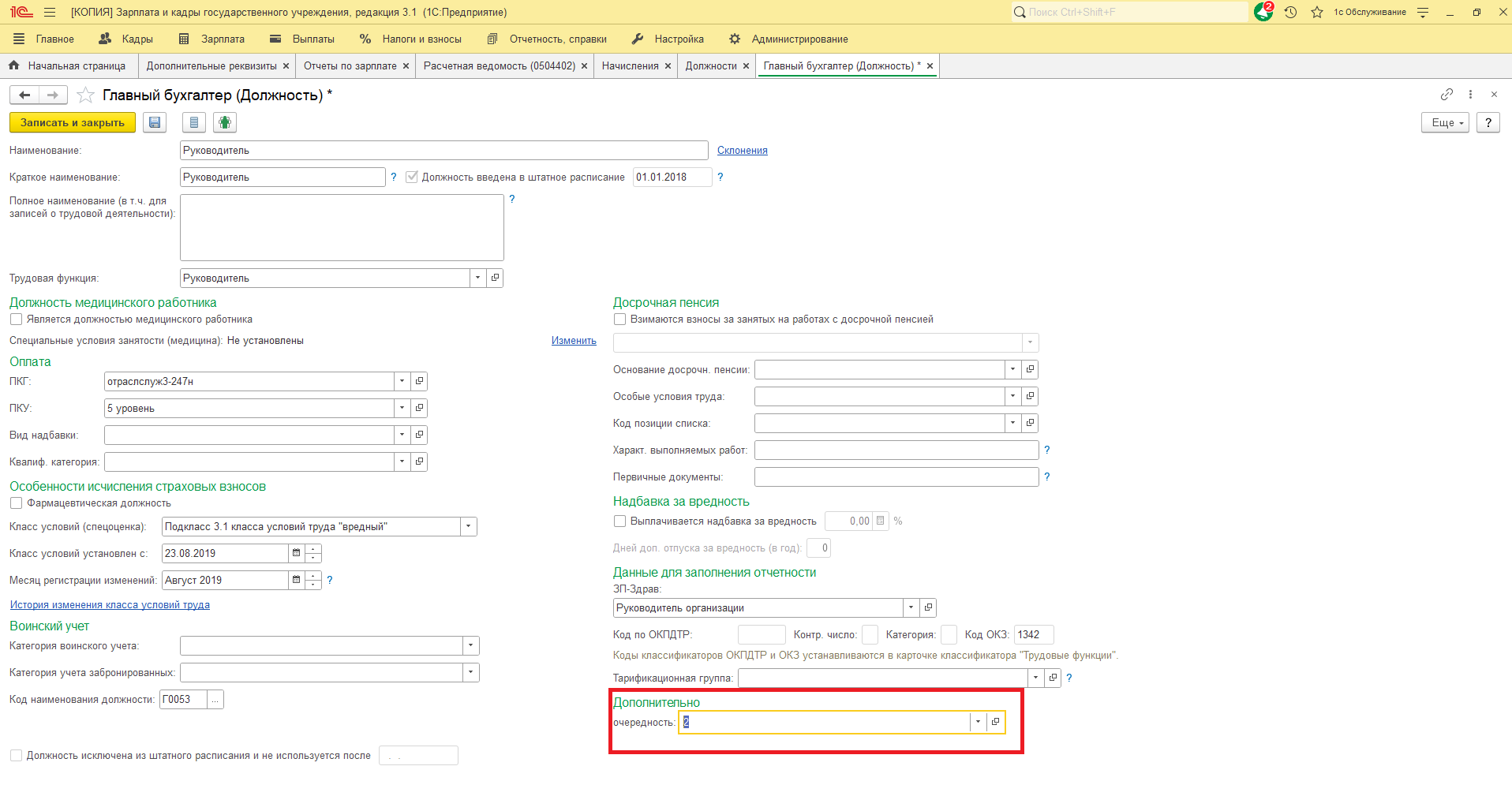Screen dimensions: 1512x811
Task: Expand Трудовая функция dropdown
Action: coord(477,278)
